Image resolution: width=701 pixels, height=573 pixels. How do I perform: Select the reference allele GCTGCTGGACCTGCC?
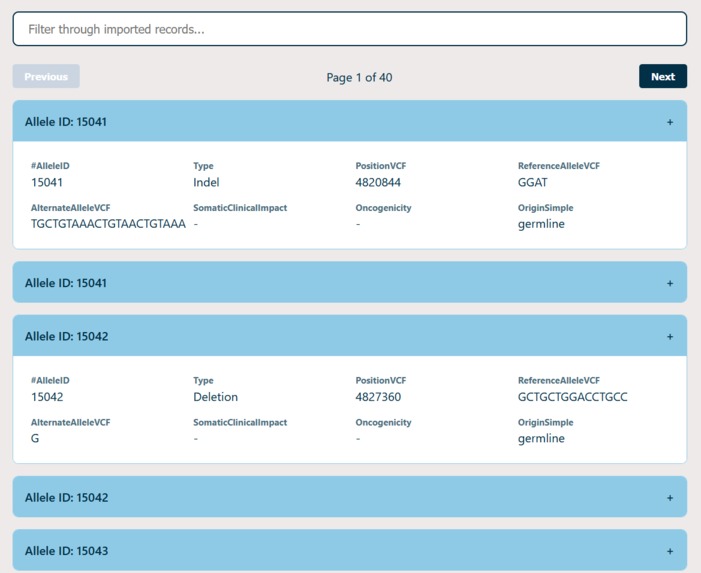(572, 397)
